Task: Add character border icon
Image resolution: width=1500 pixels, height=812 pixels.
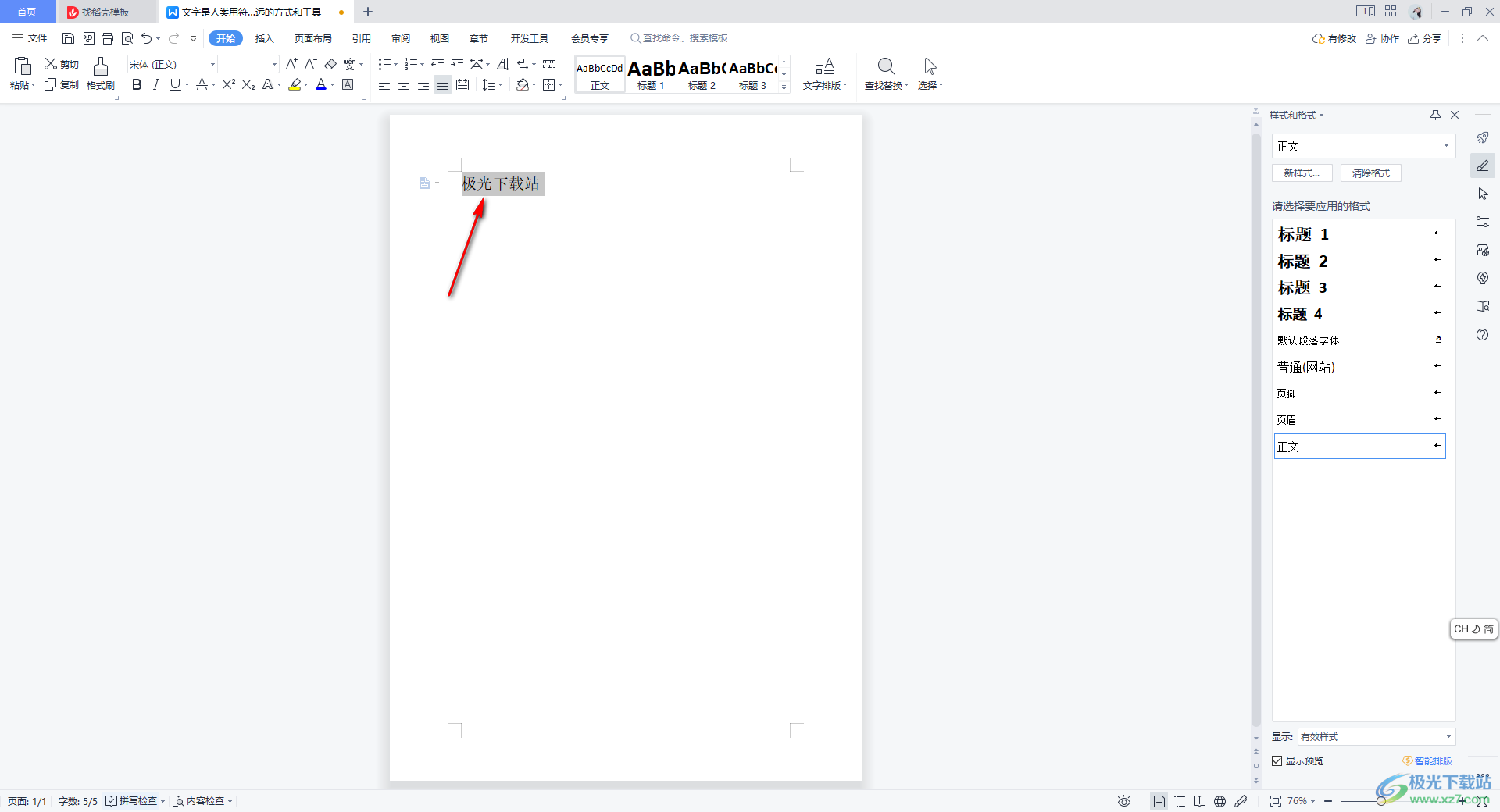Action: pos(348,84)
